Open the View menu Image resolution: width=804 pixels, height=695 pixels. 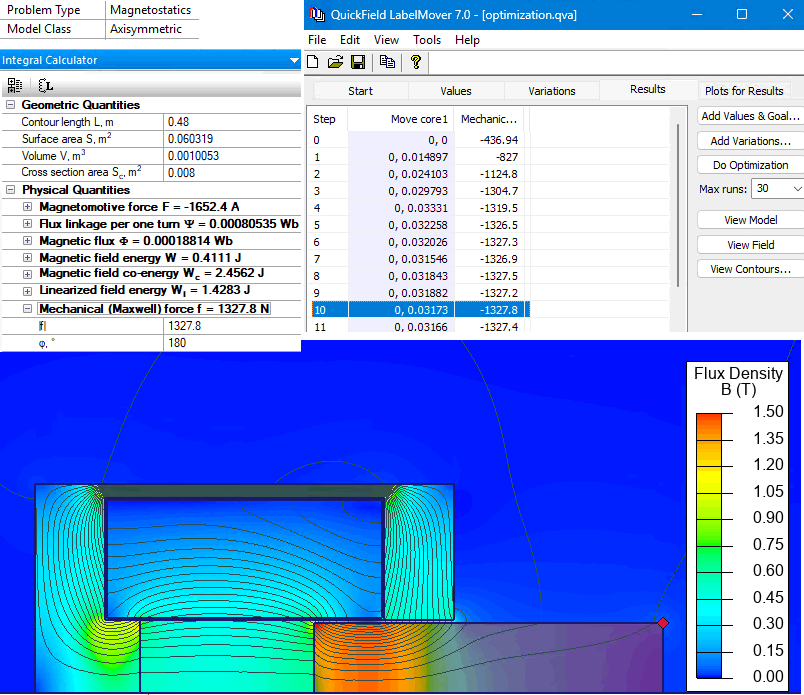(x=386, y=40)
